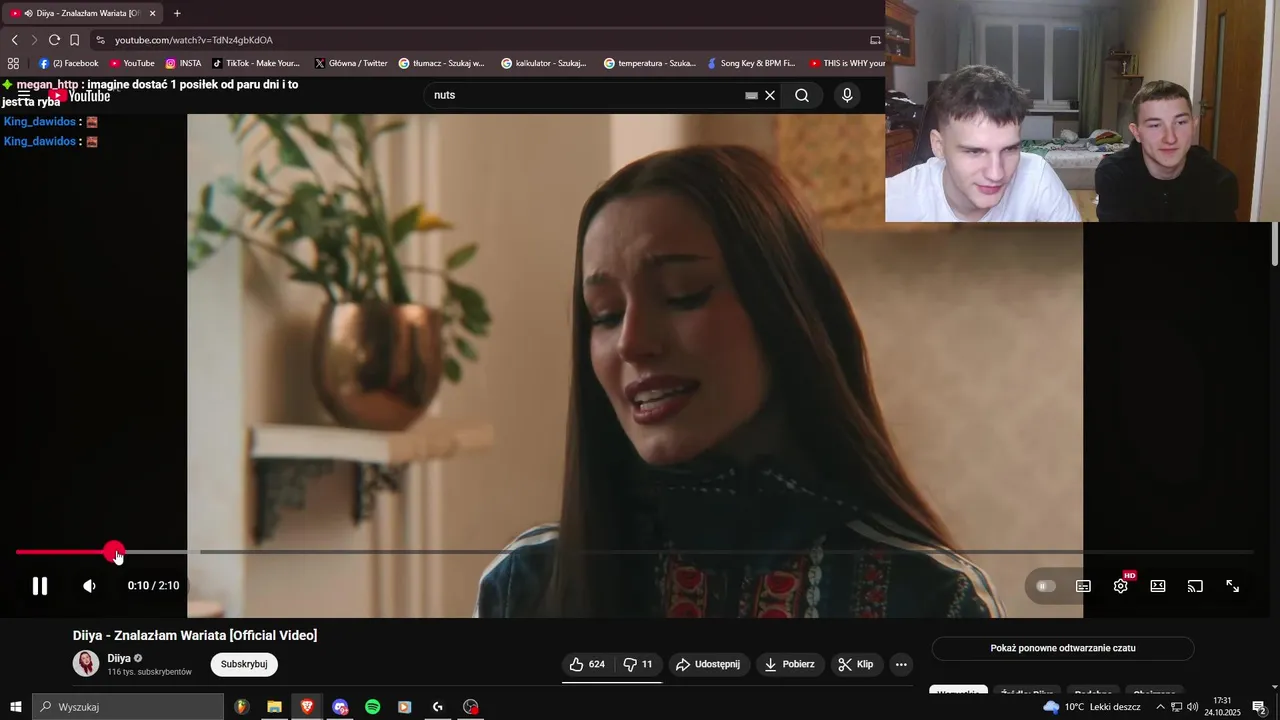Focus the YouTube search box containing 'nuts'

[x=585, y=95]
